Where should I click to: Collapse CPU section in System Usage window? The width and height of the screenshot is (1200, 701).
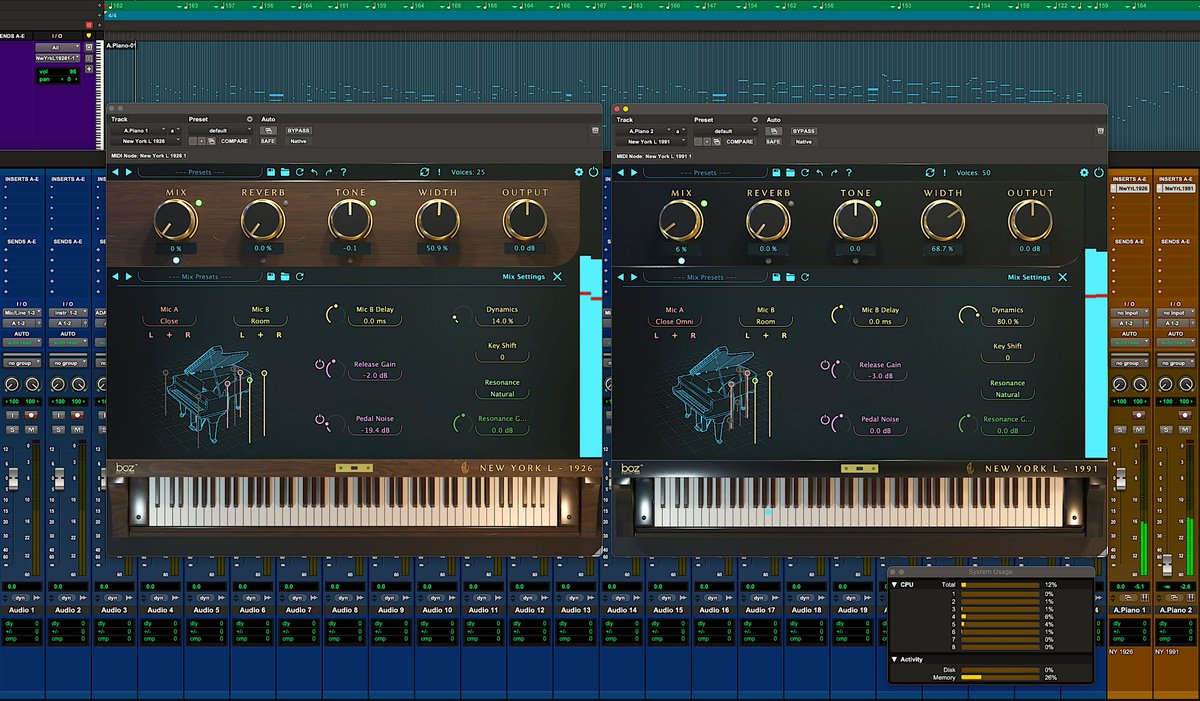tap(895, 584)
